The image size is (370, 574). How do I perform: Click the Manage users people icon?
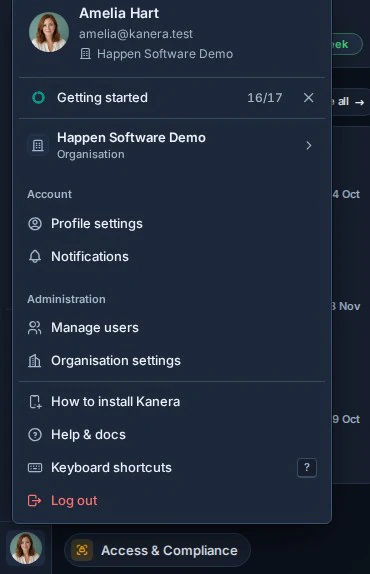[x=35, y=328]
